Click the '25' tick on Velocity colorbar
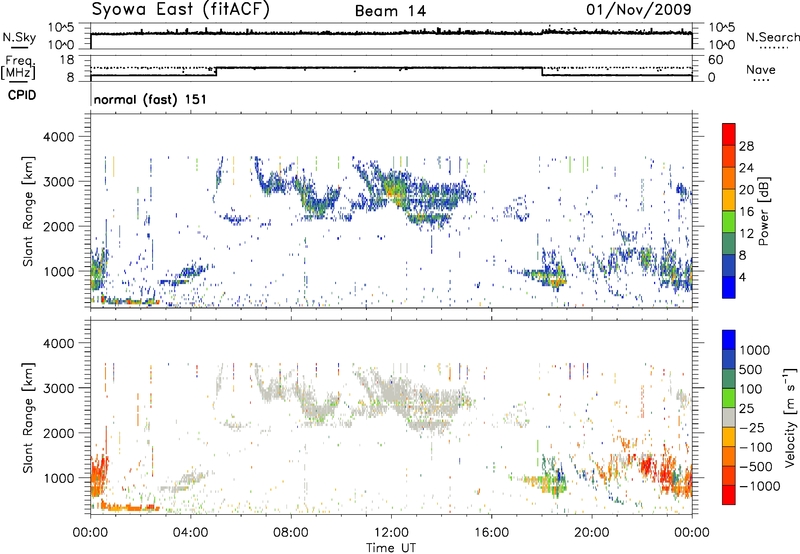 [746, 409]
